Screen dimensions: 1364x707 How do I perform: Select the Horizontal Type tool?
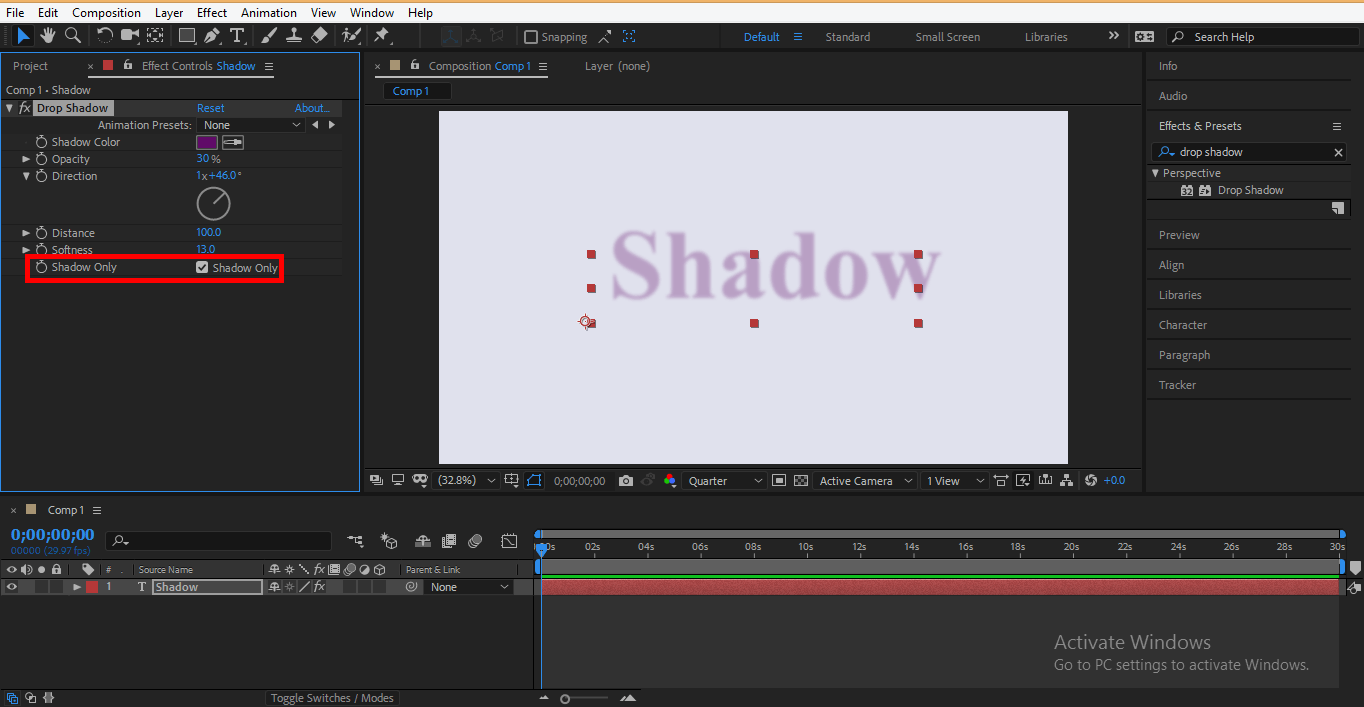point(238,36)
